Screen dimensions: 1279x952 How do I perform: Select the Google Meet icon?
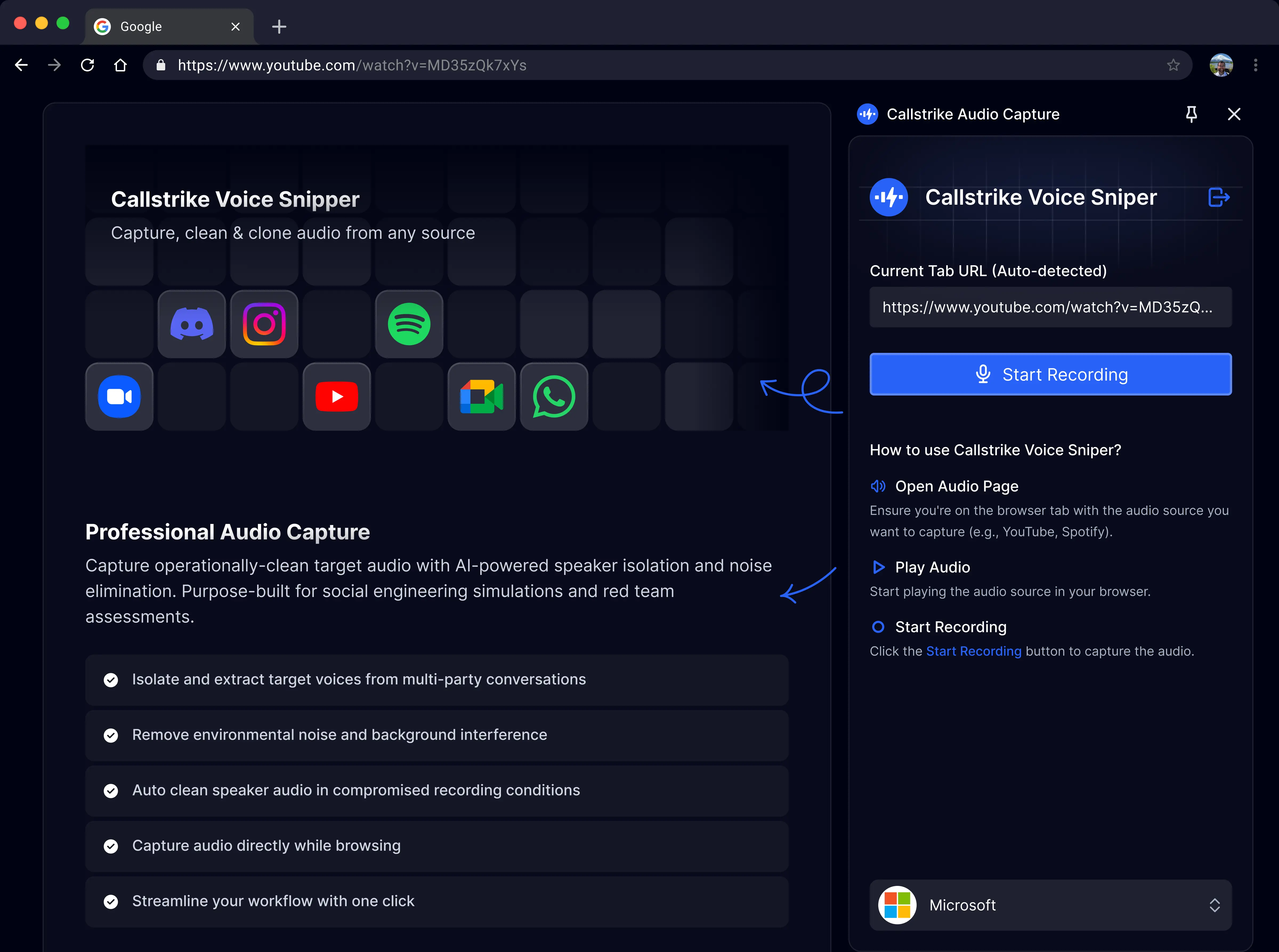point(482,396)
